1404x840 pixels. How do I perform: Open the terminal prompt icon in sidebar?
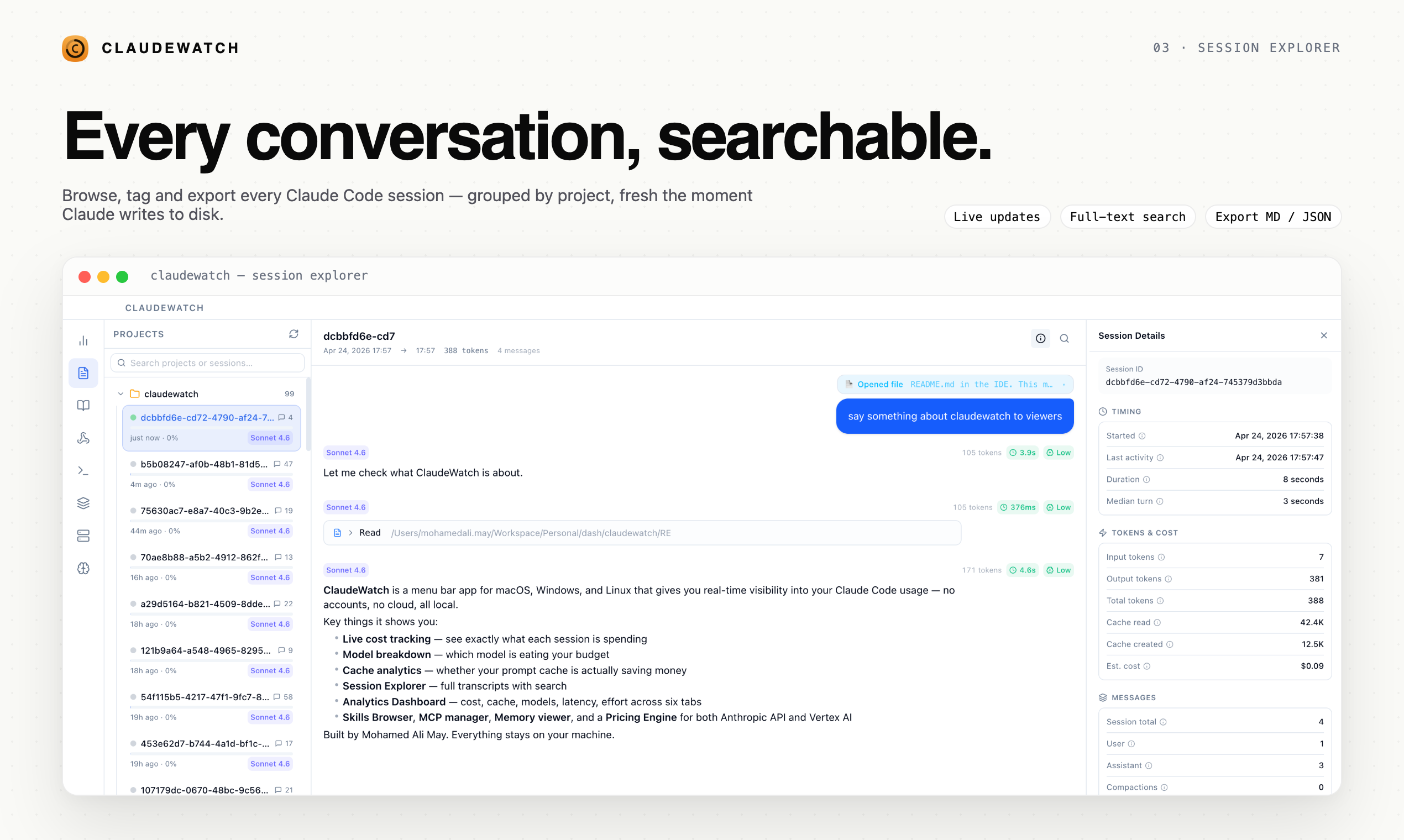point(83,470)
